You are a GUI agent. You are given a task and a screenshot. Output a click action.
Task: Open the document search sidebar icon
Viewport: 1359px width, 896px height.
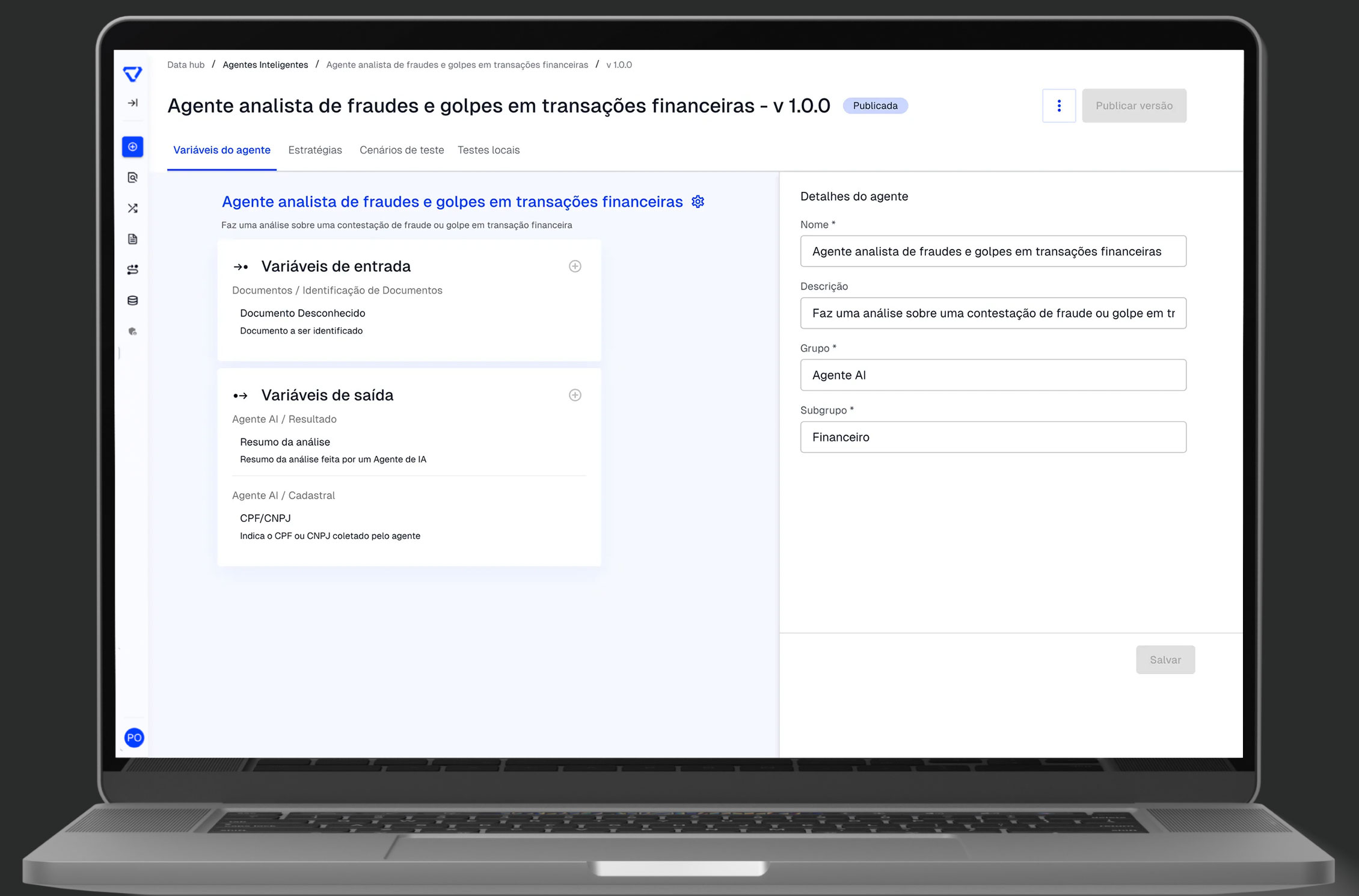click(133, 177)
